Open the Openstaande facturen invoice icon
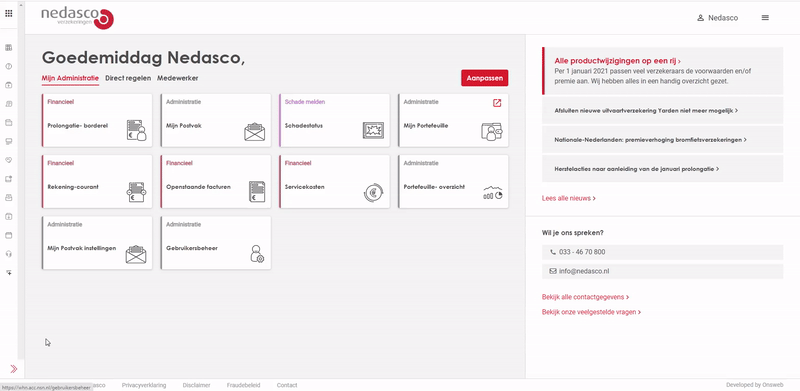 coord(257,191)
